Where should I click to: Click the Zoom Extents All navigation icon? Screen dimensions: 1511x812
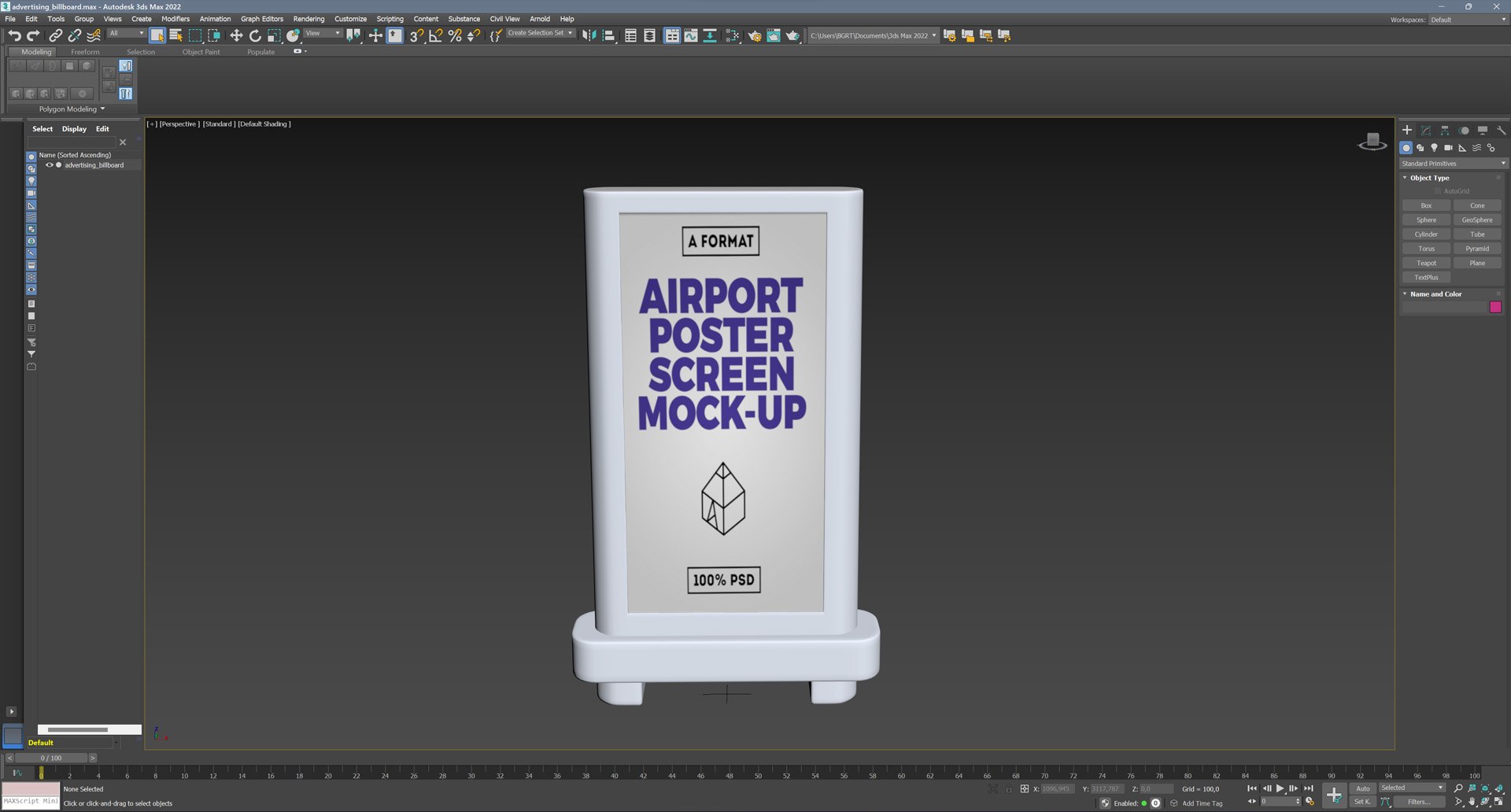[x=1498, y=788]
